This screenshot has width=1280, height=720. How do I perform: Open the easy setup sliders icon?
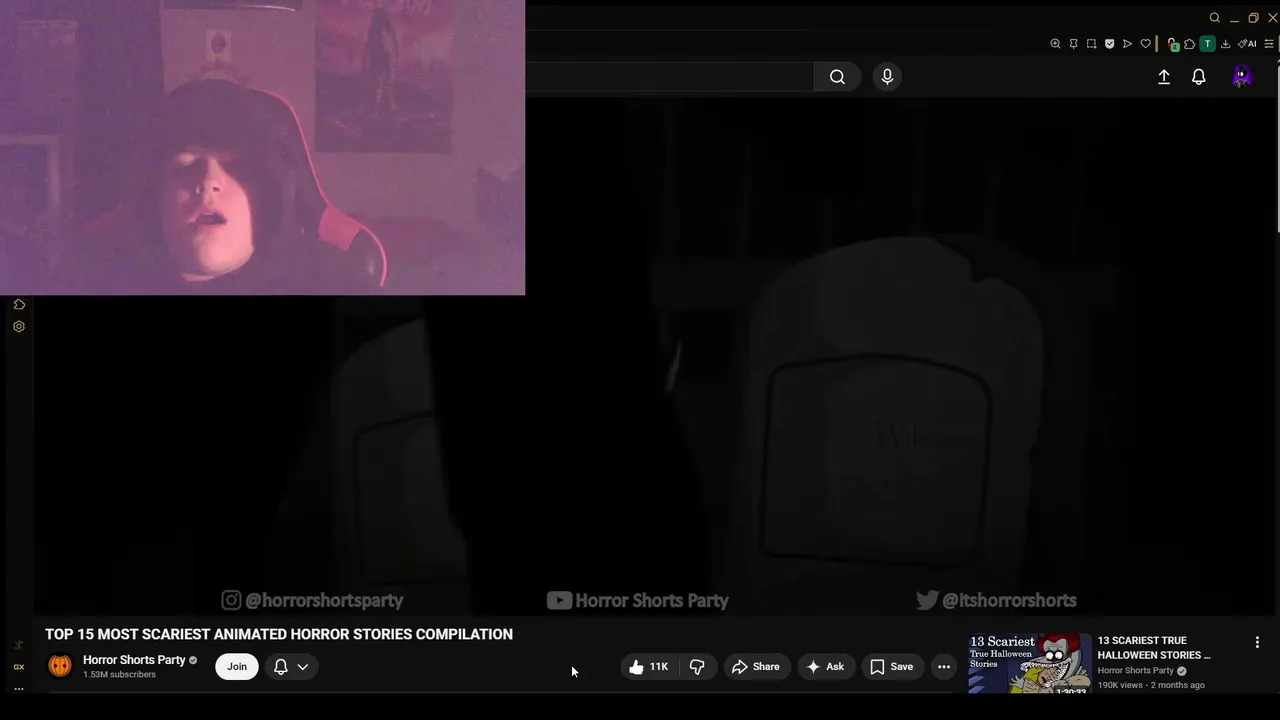pos(1270,44)
